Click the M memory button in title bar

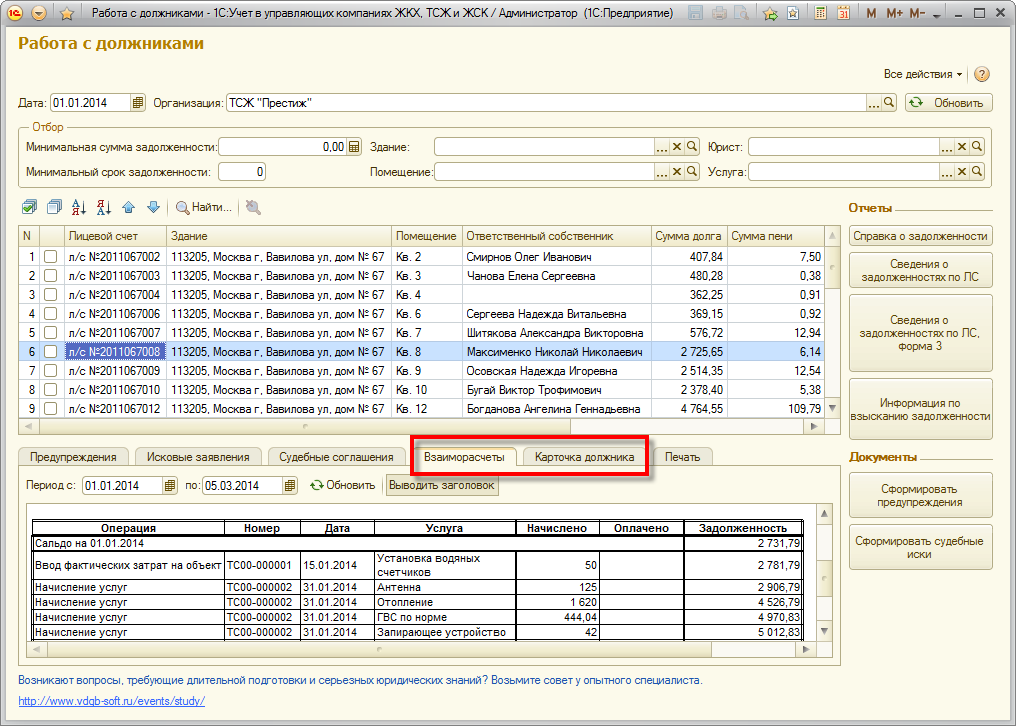tap(871, 13)
